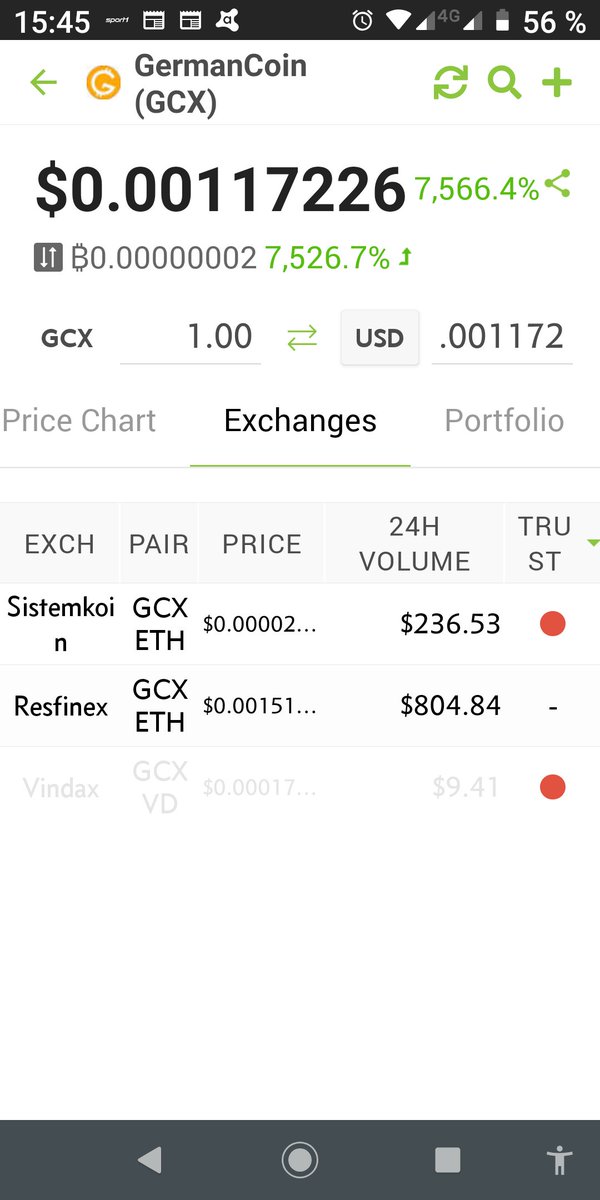Screen dimensions: 600x1200
Task: Tap red trust dot for Vindax
Action: 552,788
